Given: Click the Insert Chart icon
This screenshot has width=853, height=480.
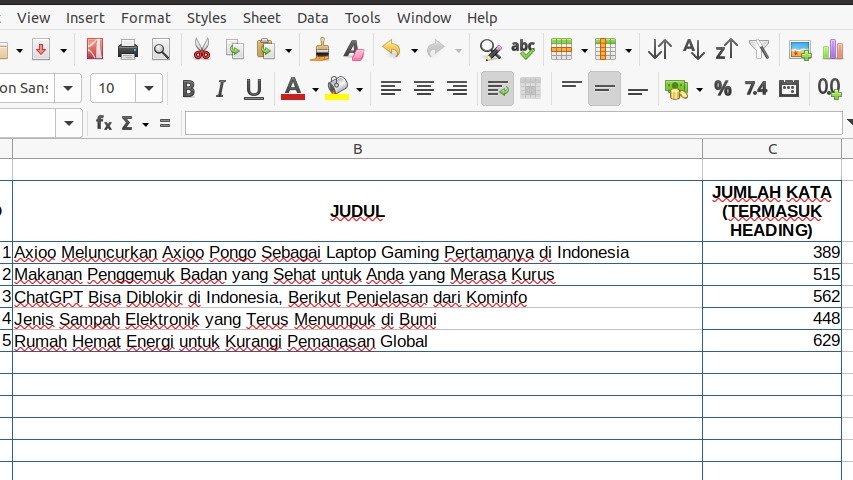Looking at the screenshot, I should click(833, 50).
